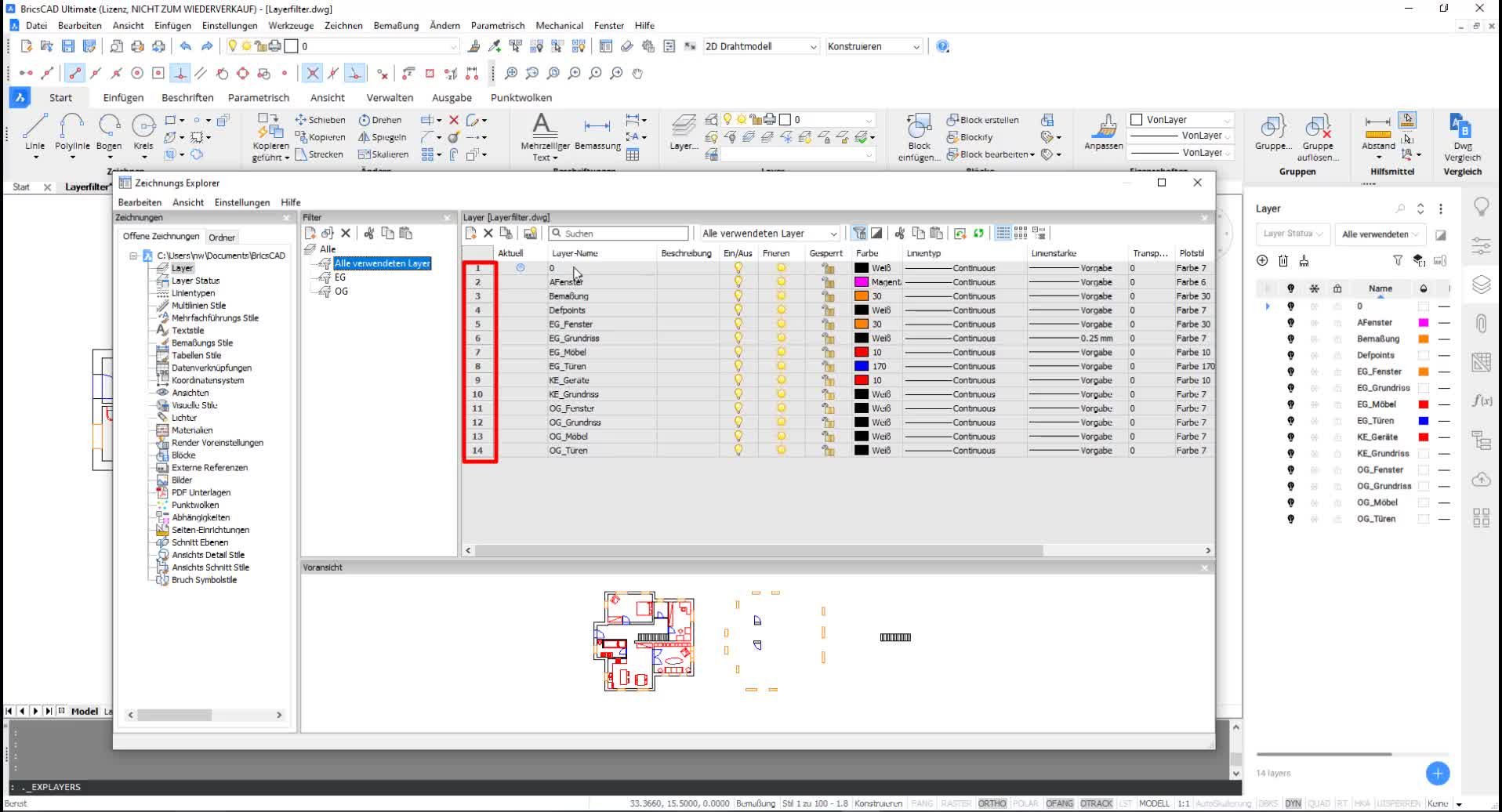The width and height of the screenshot is (1502, 812).
Task: Open the Konstruieren workspace dropdown
Action: click(x=873, y=46)
